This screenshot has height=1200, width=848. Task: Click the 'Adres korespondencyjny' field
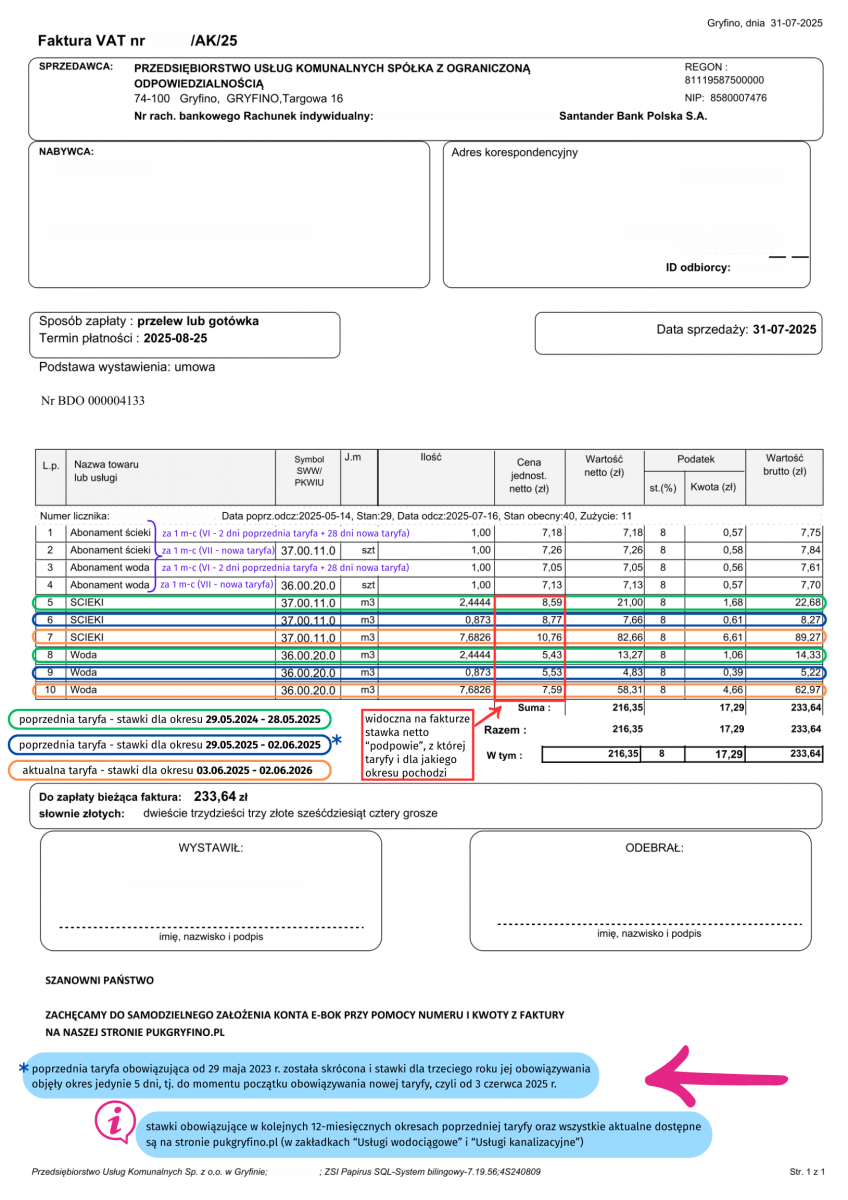coord(626,213)
